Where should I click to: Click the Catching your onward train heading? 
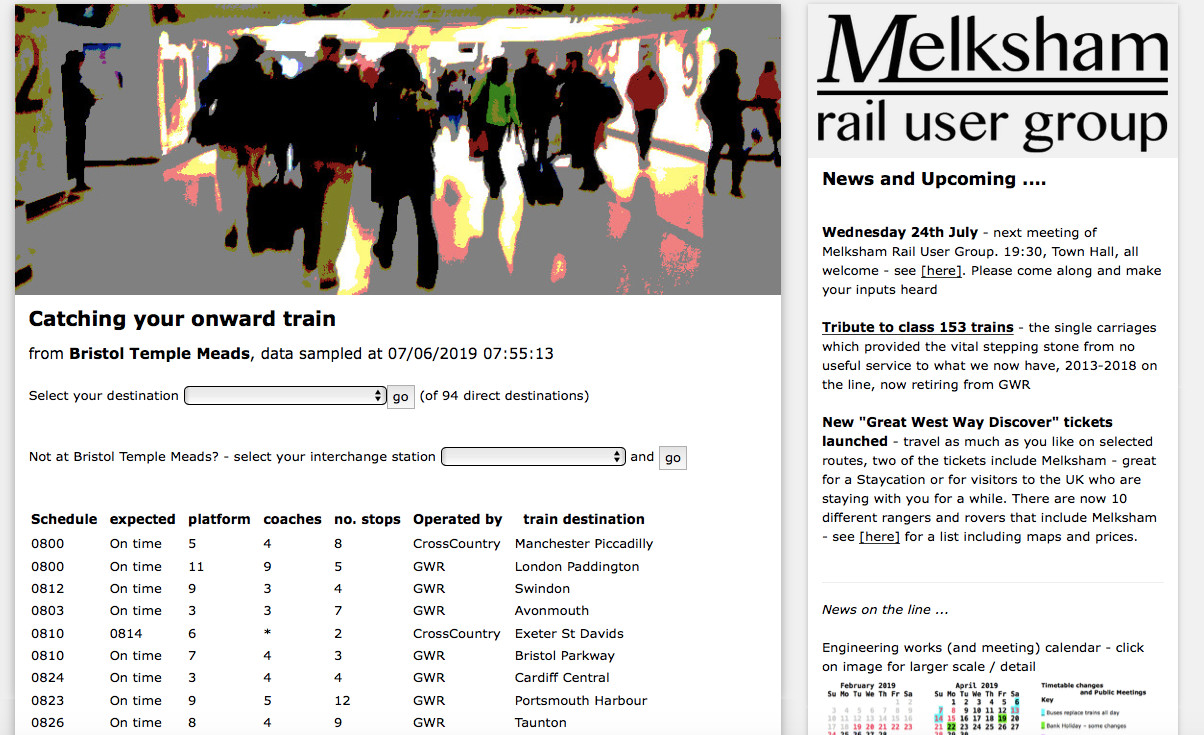182,320
